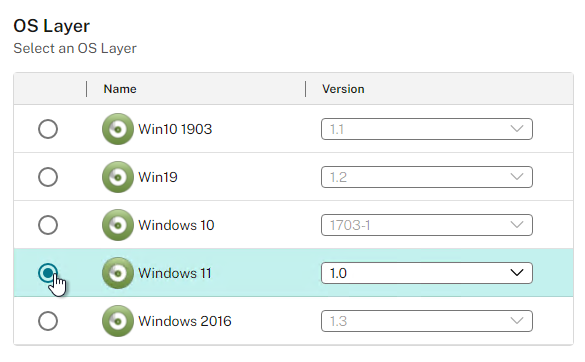Sort by the Version column header

click(343, 89)
